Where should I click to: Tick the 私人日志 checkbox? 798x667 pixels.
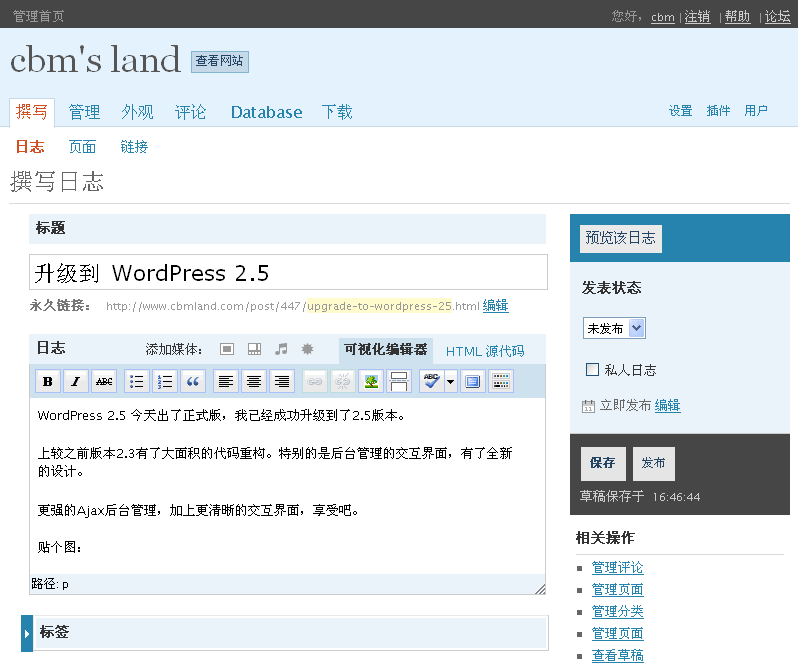[592, 369]
